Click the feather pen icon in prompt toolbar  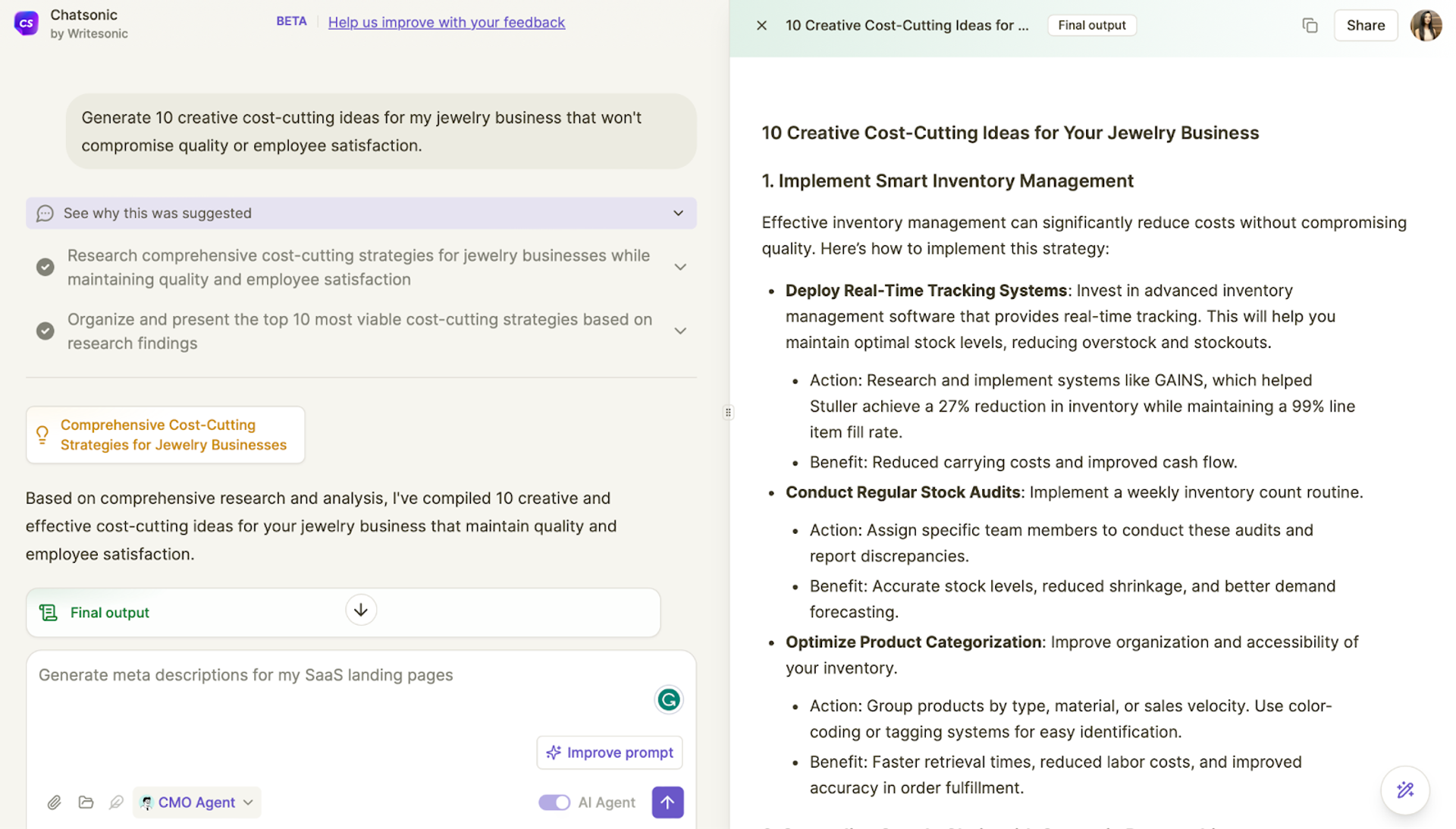click(116, 802)
